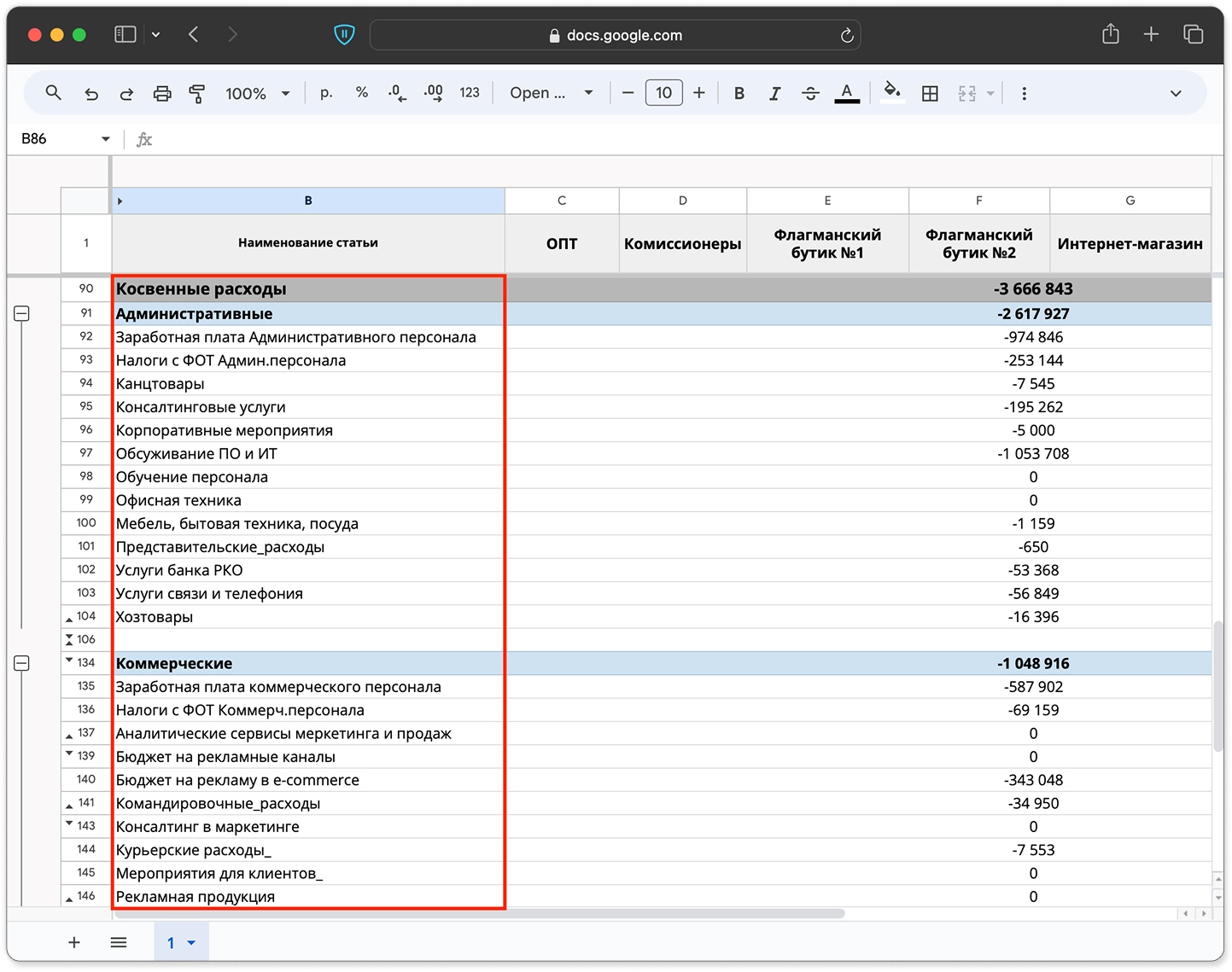This screenshot has width=1232, height=972.
Task: Apply strikethrough formatting
Action: click(810, 93)
